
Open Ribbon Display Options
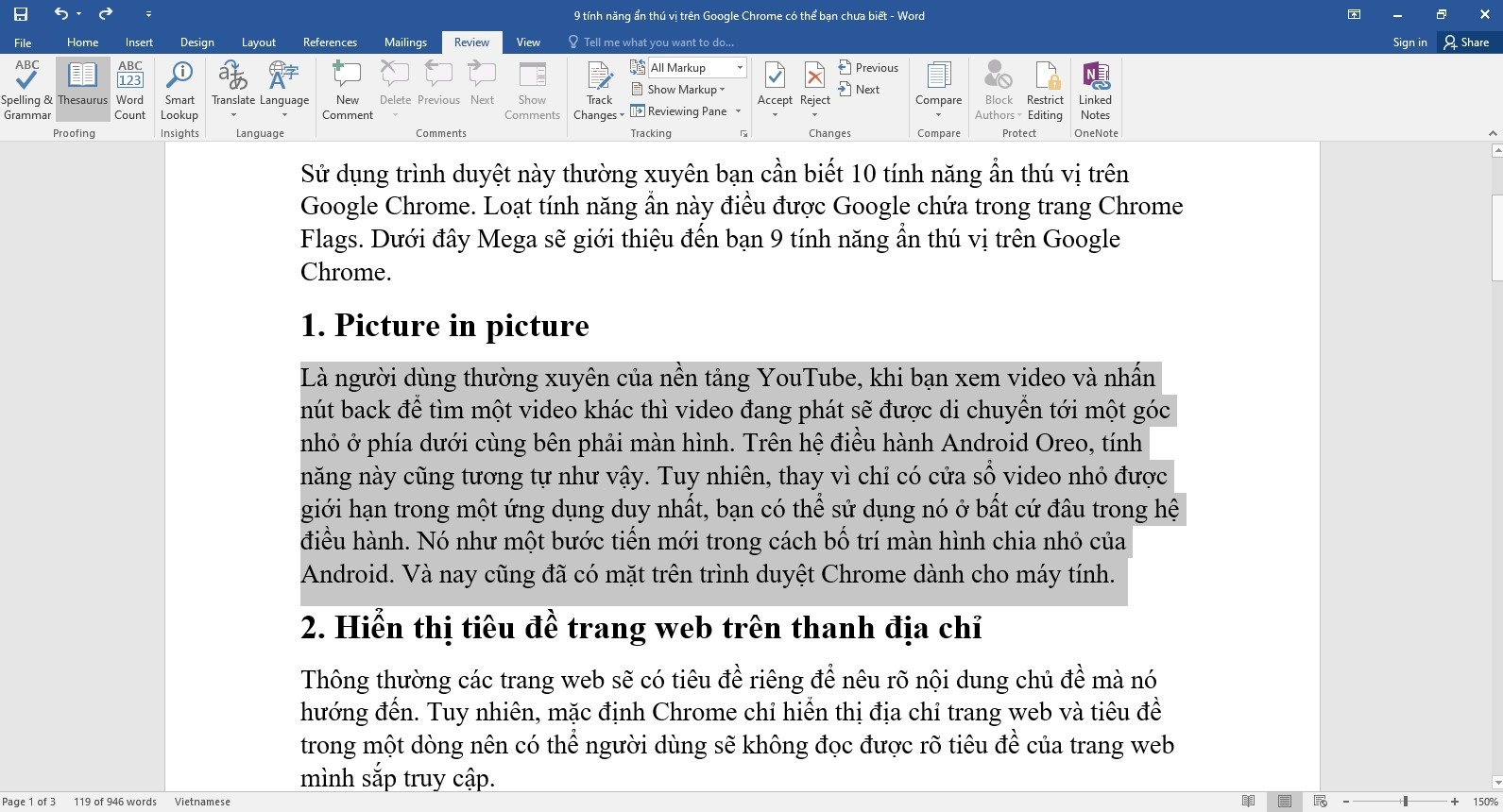coord(1354,14)
